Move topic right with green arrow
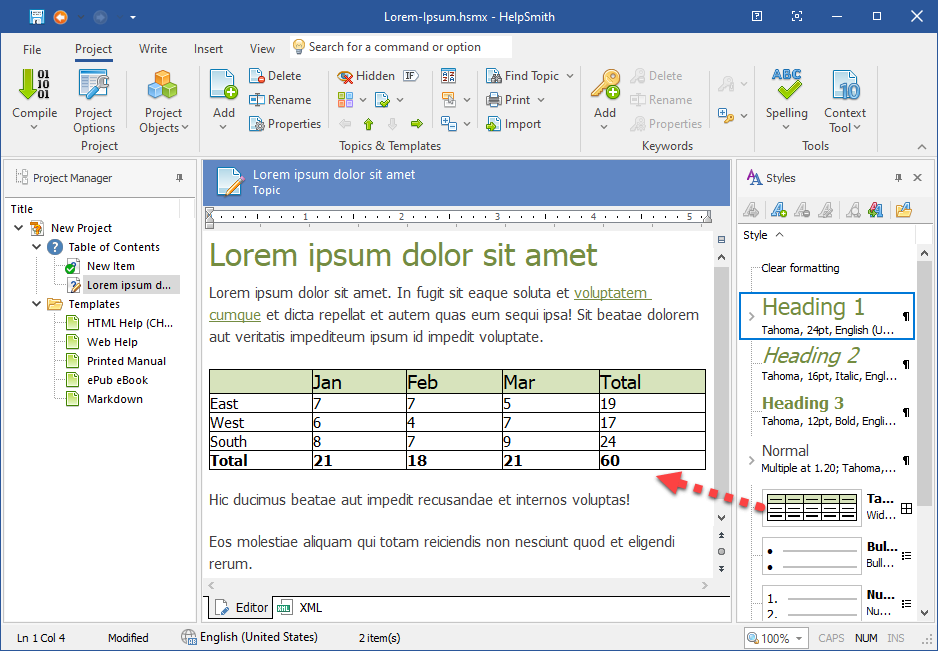938x651 pixels. tap(417, 124)
